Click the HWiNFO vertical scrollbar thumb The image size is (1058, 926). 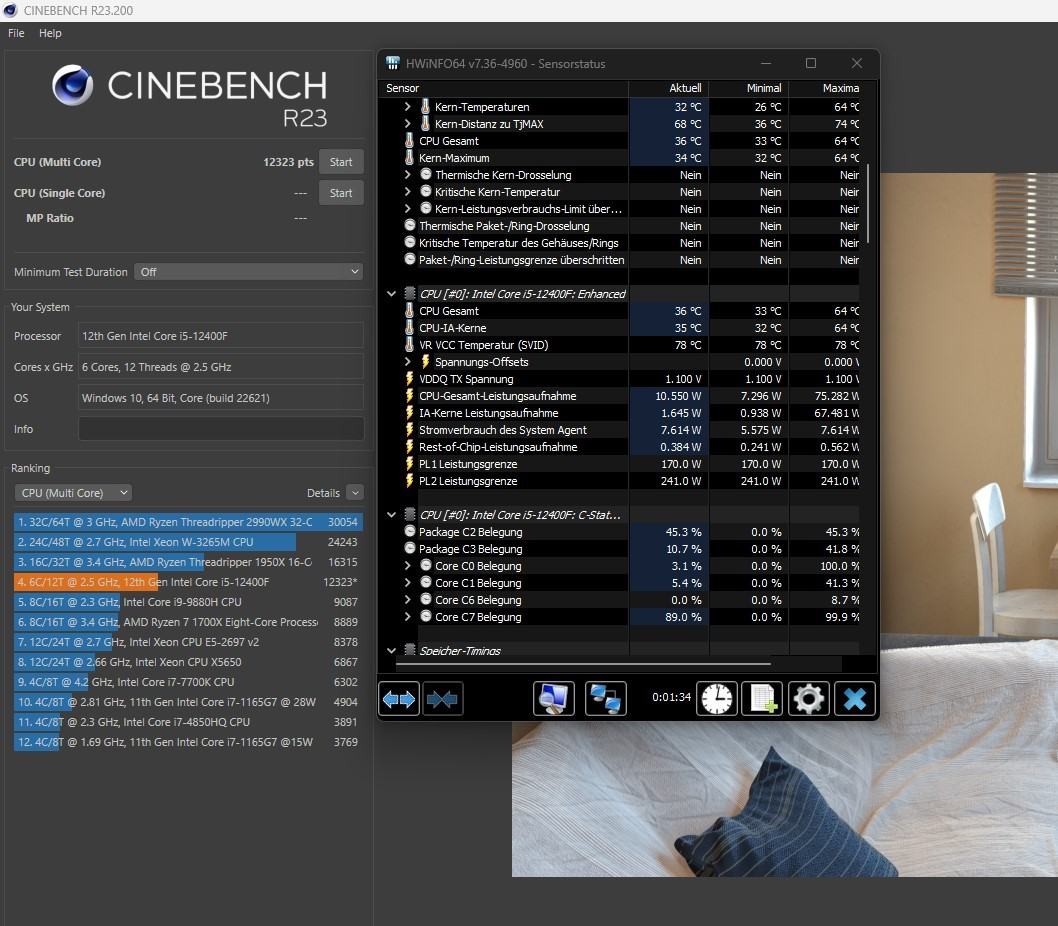(868, 202)
